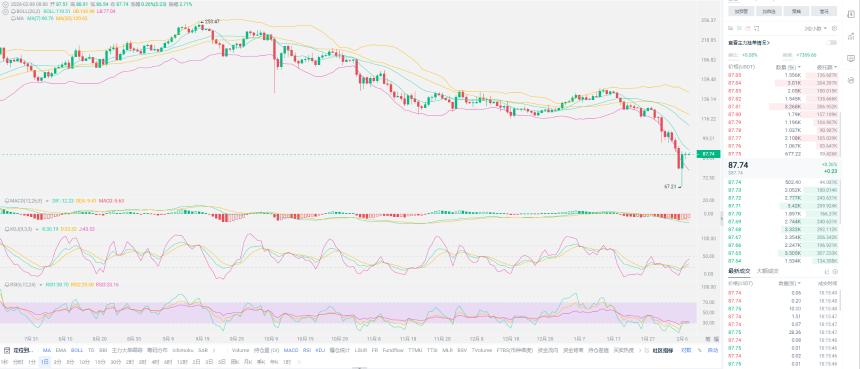Toggle 自动 auto scale
860x369 pixels.
pos(712,350)
